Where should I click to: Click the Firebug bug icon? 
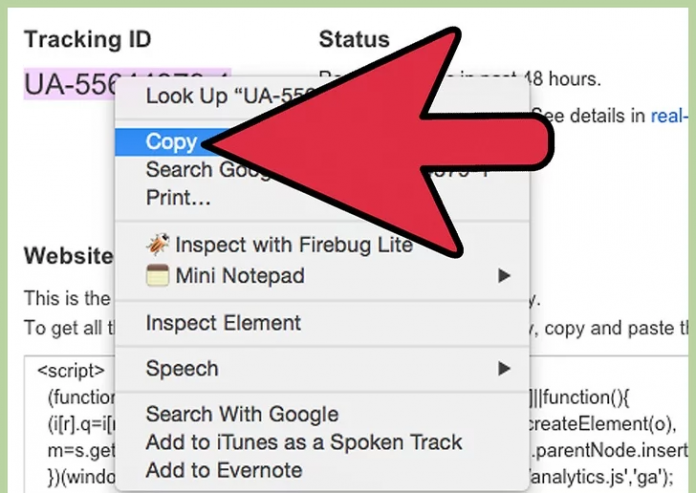[158, 244]
